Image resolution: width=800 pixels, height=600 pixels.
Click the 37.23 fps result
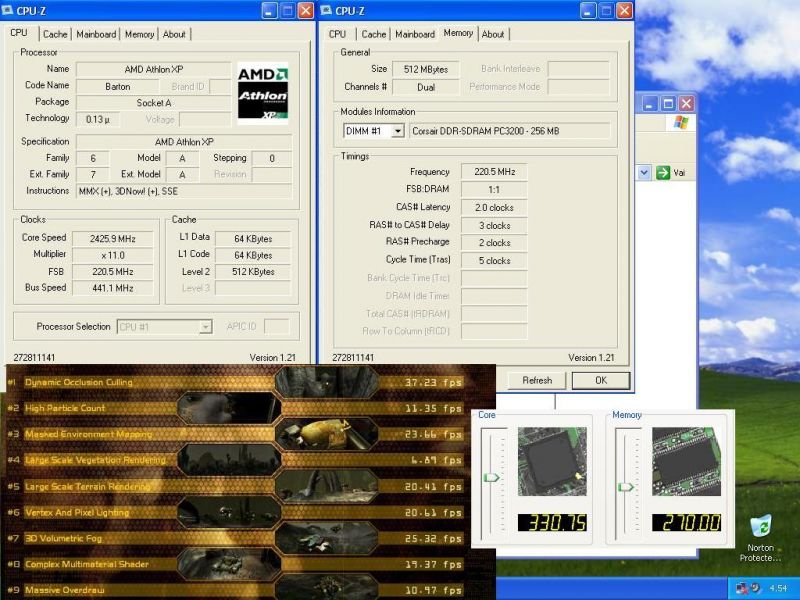(x=433, y=382)
